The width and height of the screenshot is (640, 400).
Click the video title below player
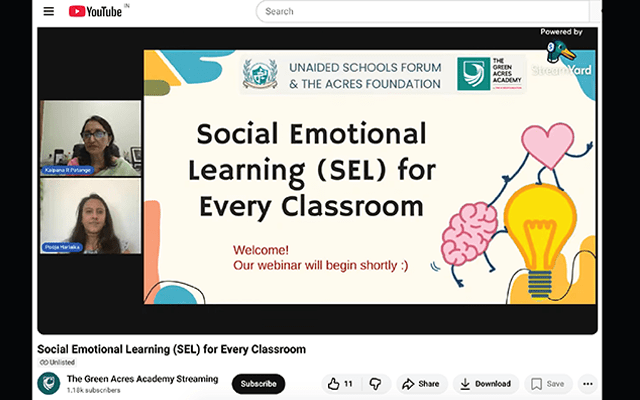171,349
